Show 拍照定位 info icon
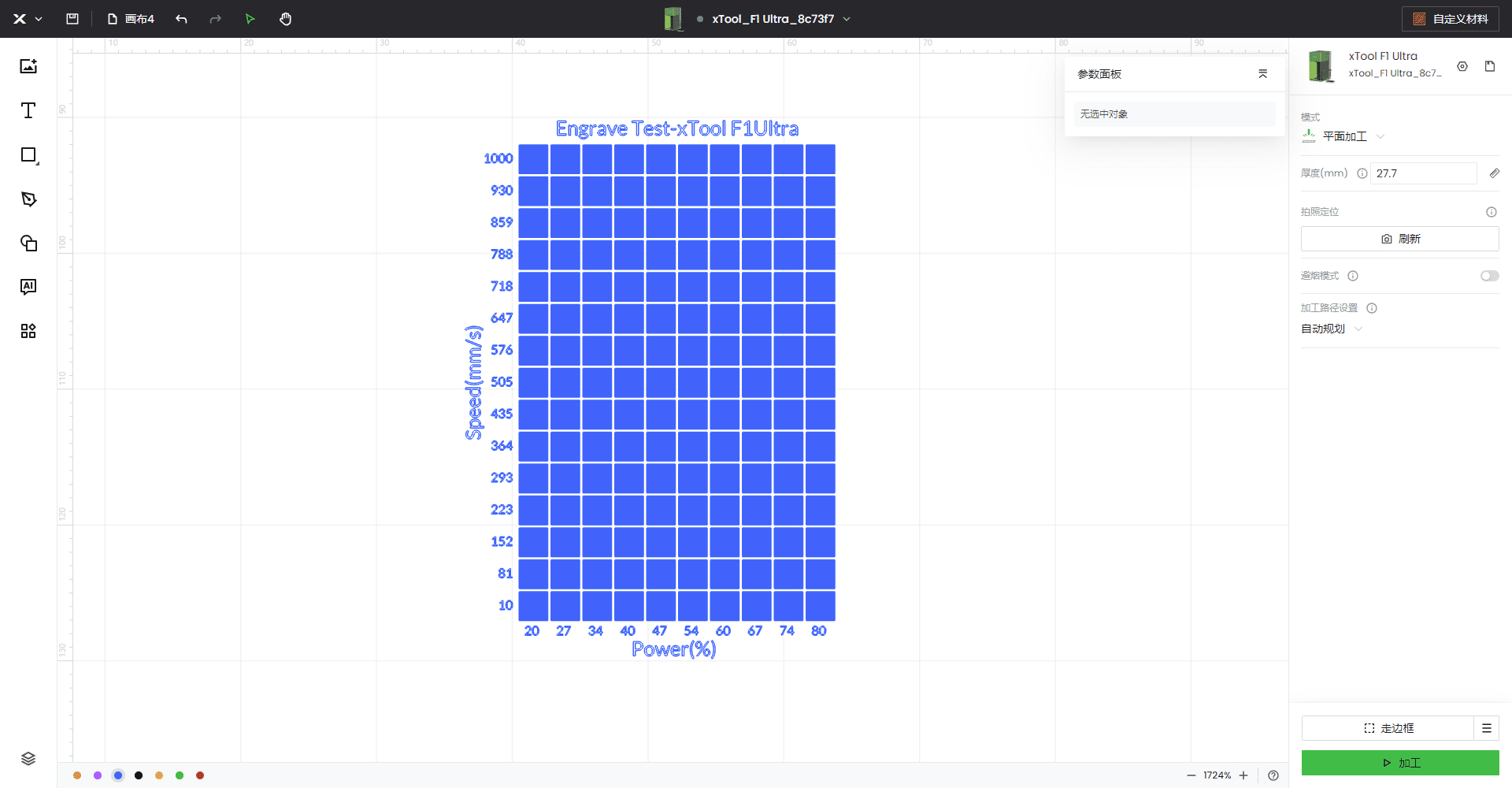The height and width of the screenshot is (788, 1512). click(1491, 212)
